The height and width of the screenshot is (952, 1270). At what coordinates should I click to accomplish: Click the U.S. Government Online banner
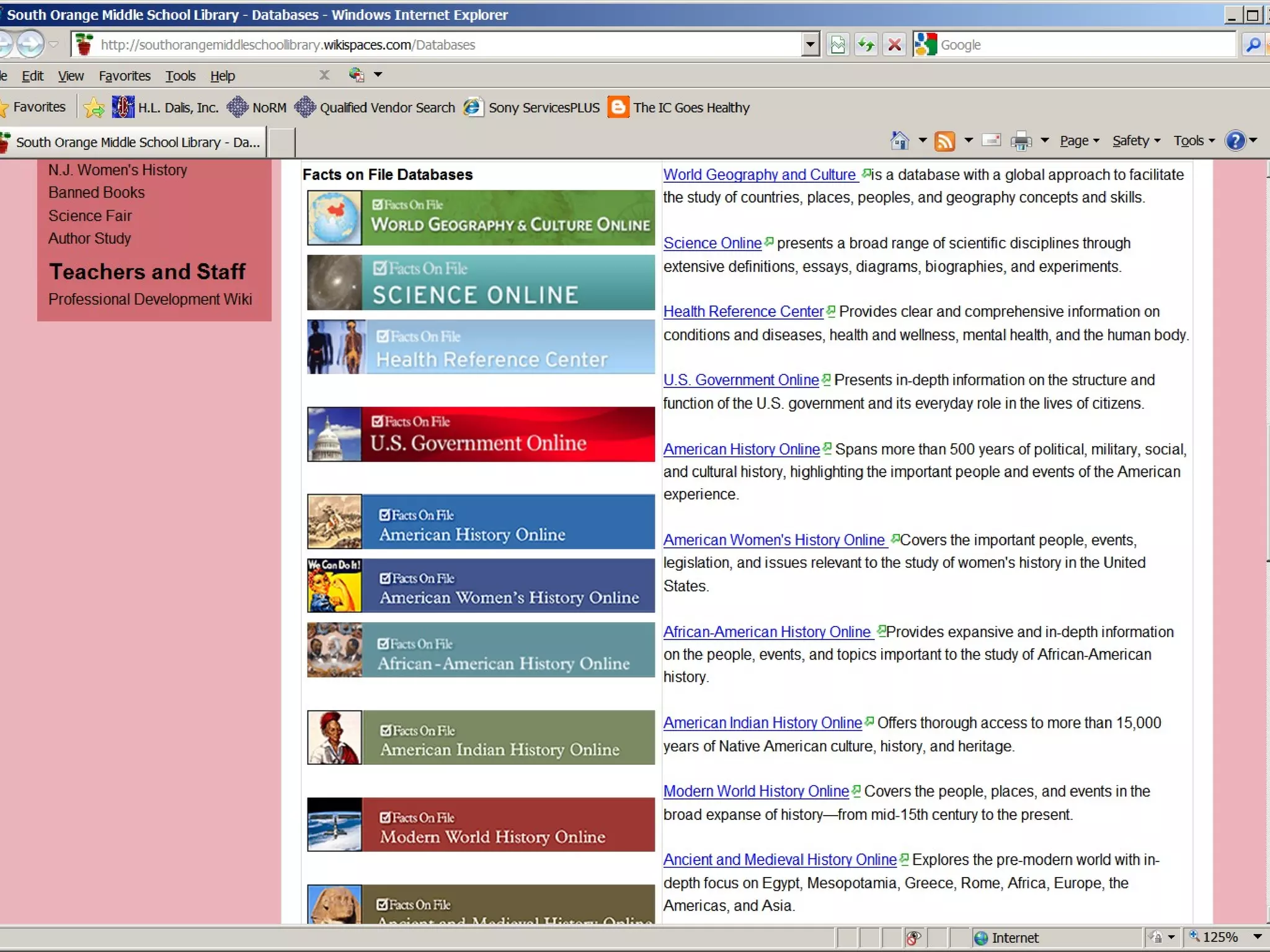[481, 434]
